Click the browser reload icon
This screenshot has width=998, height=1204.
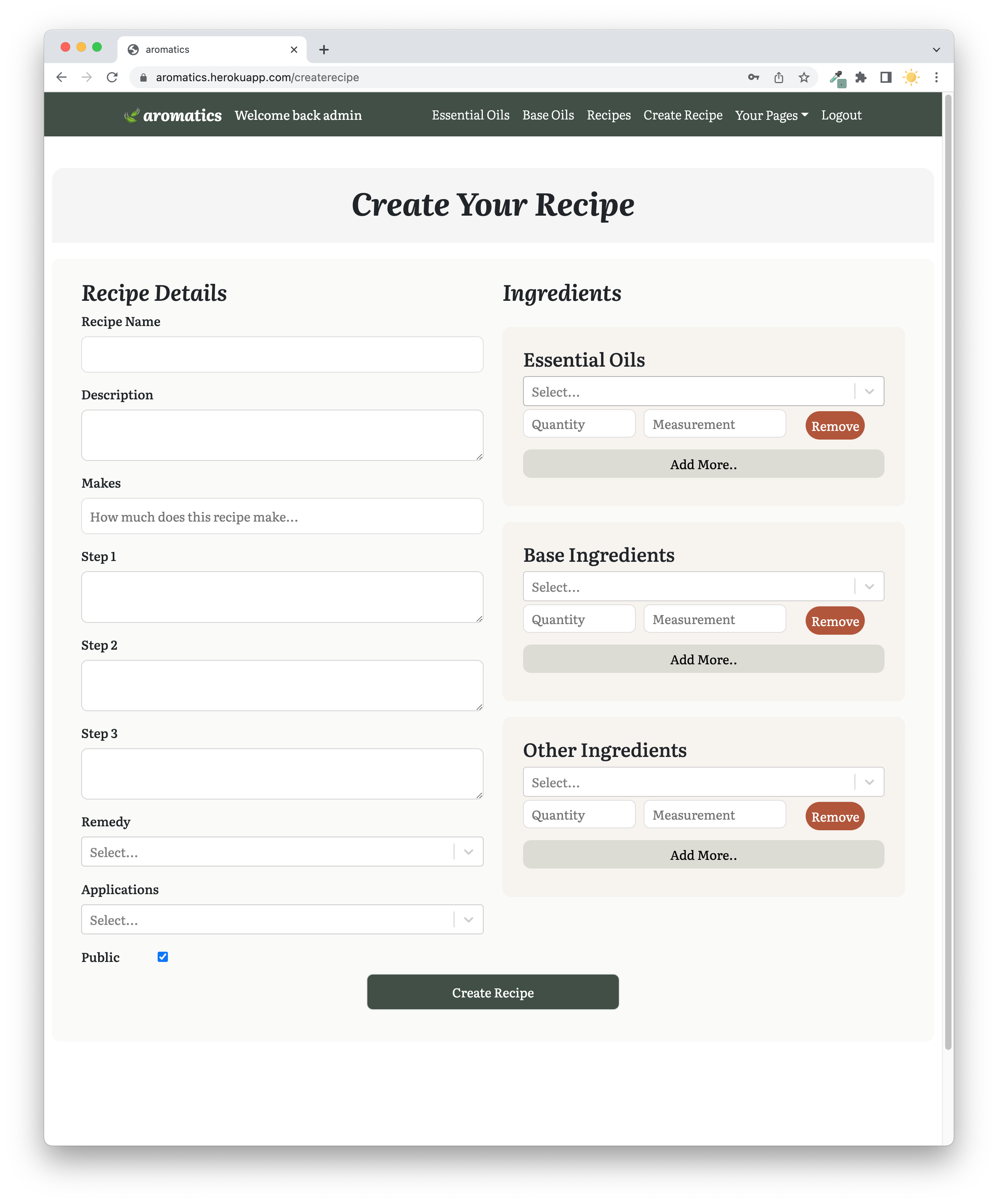point(112,77)
